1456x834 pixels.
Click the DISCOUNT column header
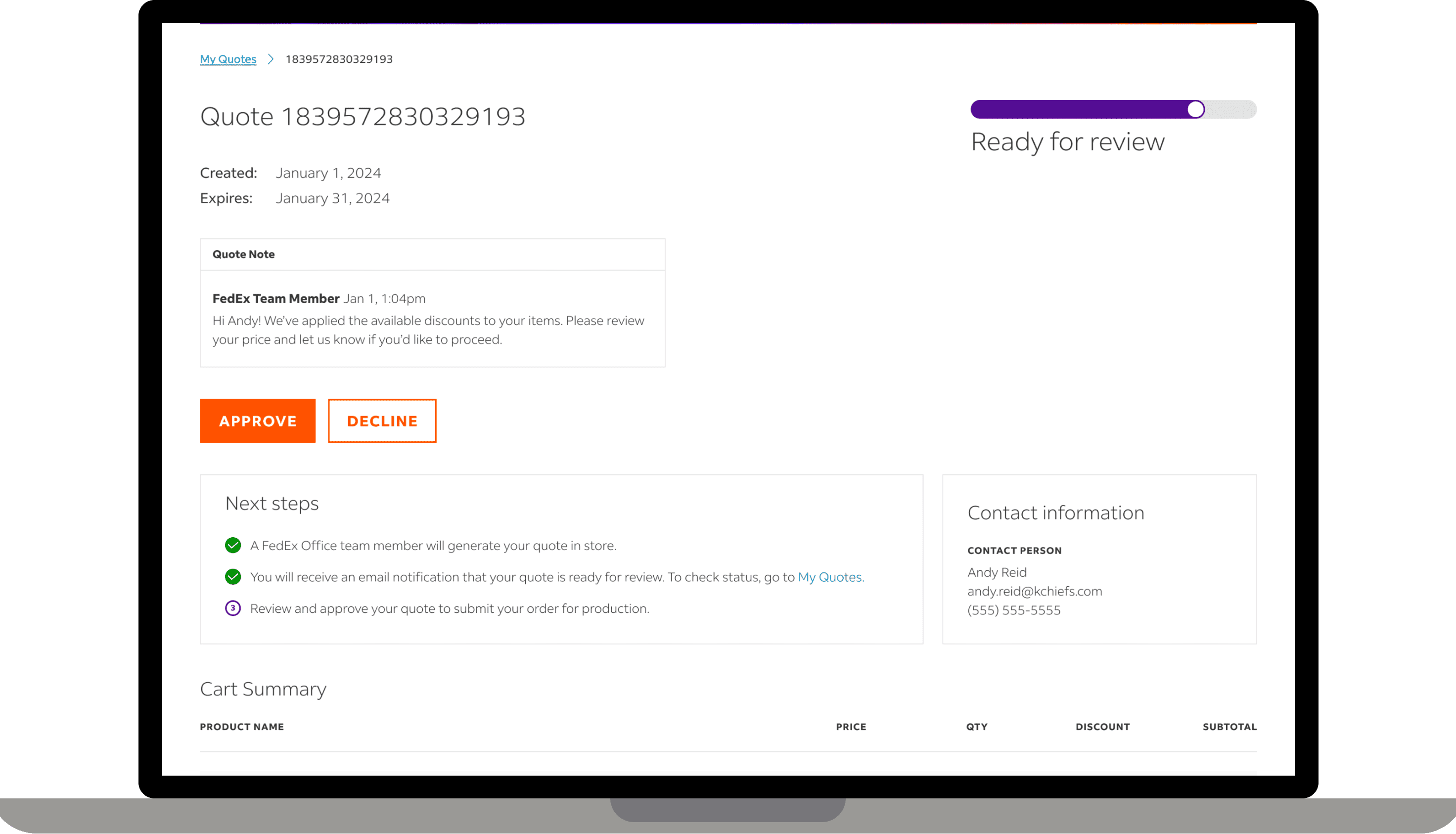(1102, 727)
